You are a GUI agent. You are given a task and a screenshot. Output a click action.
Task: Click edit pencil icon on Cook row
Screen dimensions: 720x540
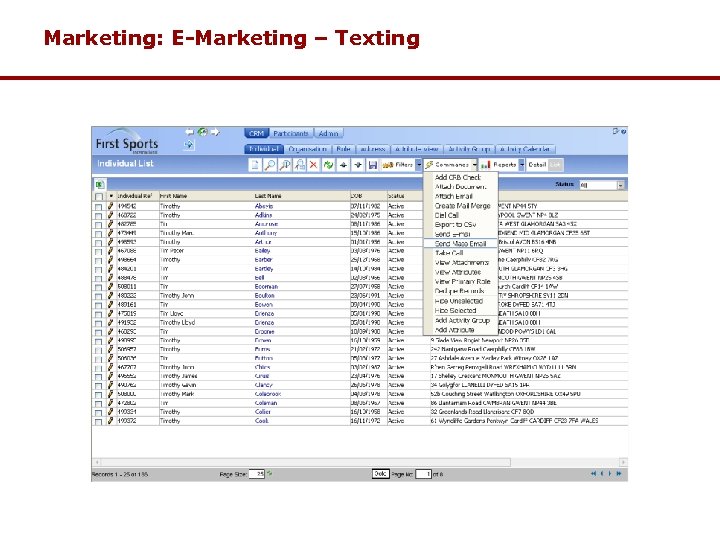[110, 420]
